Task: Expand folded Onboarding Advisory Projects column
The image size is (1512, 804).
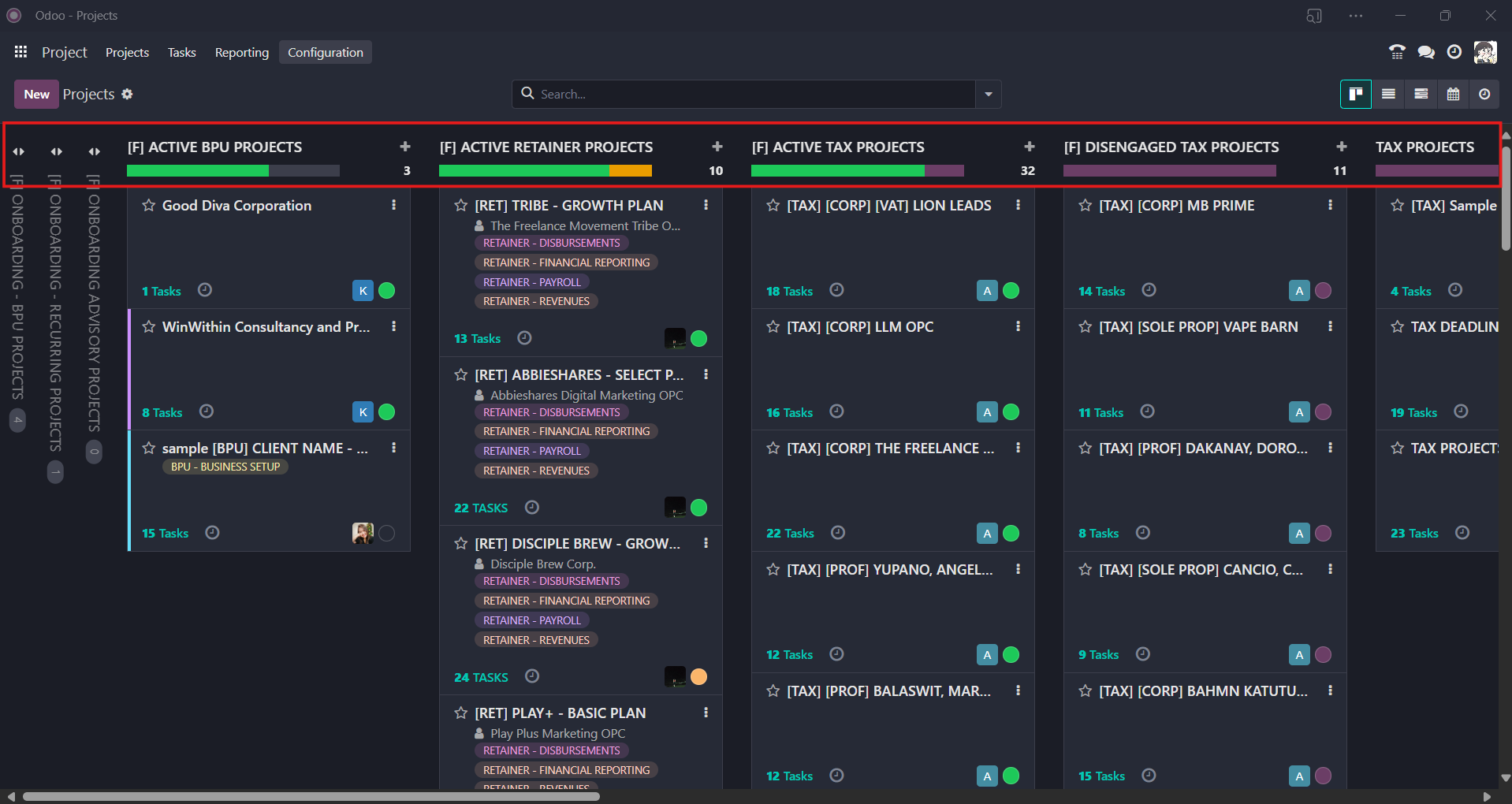Action: coord(94,151)
